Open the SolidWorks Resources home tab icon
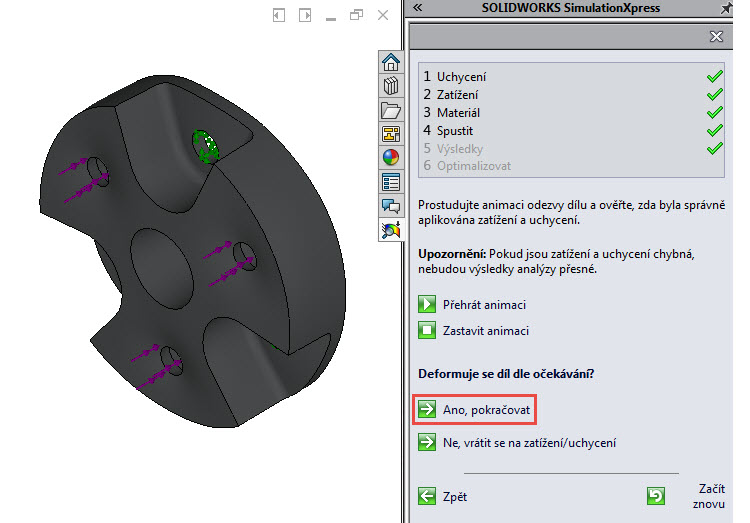This screenshot has width=750, height=523. click(x=391, y=62)
